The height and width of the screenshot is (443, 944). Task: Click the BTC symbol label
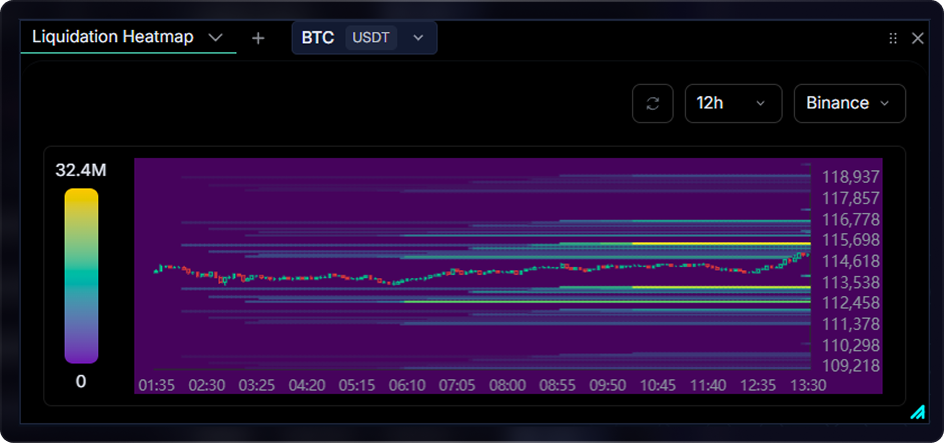317,38
